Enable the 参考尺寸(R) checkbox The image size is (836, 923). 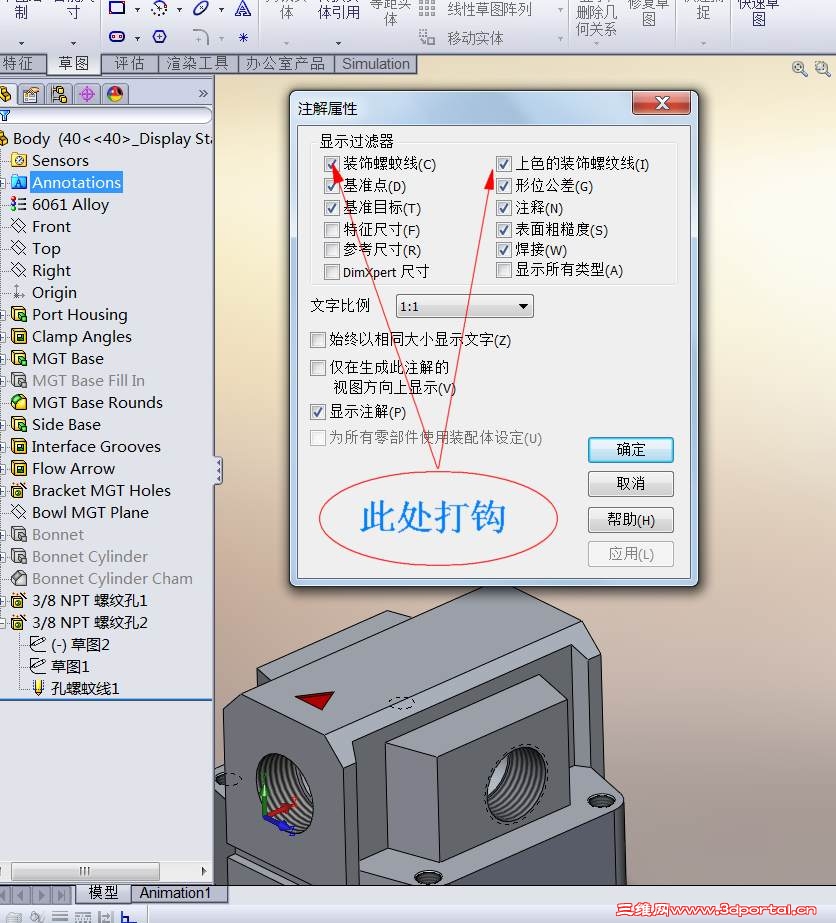click(332, 250)
